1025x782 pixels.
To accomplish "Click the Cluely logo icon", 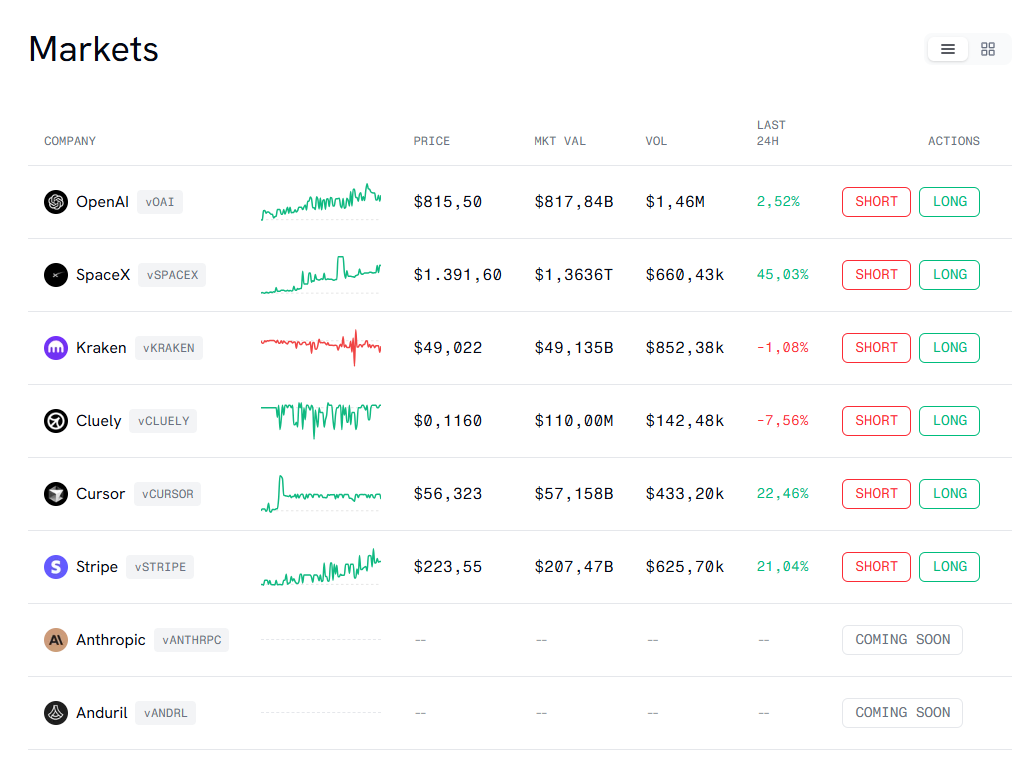I will pos(55,420).
